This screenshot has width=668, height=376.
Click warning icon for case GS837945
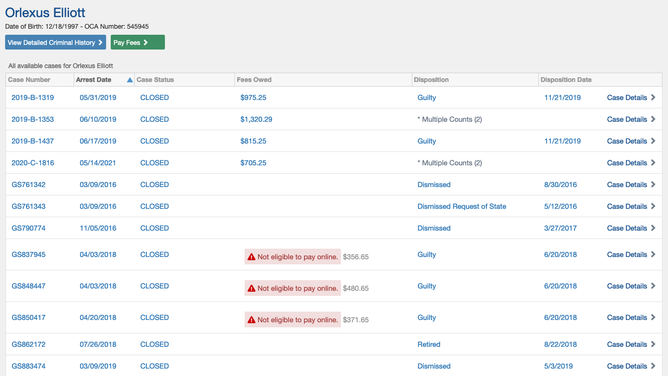click(251, 257)
